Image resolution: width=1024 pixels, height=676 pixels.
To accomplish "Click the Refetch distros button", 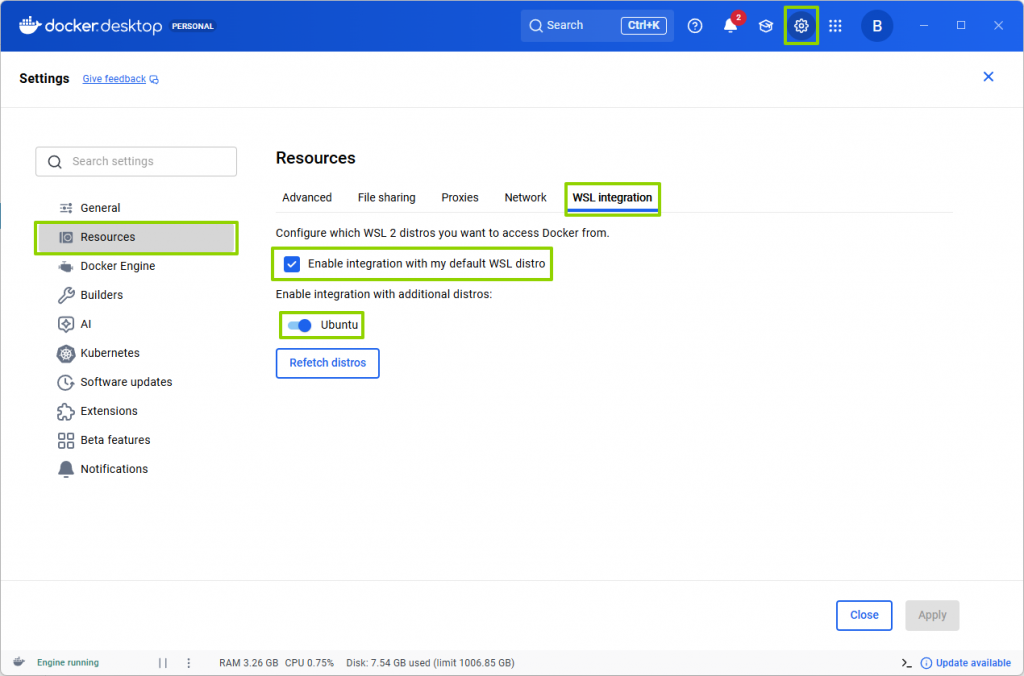I will click(327, 363).
